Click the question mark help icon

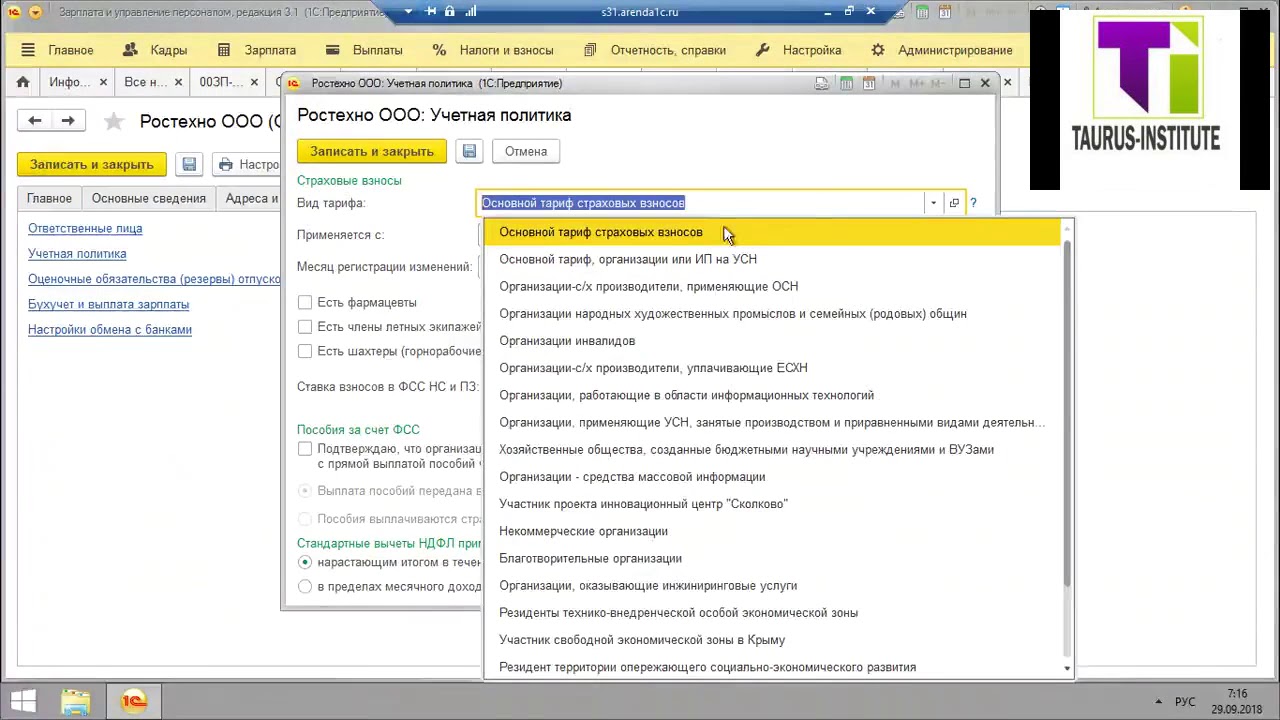[x=973, y=203]
